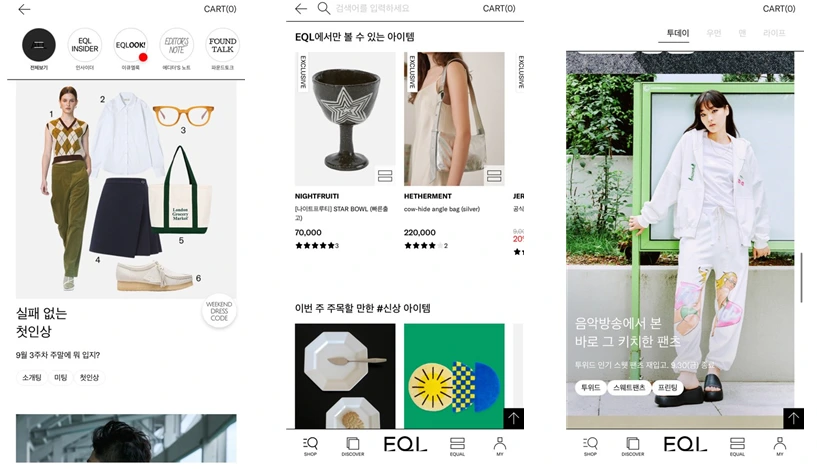Image resolution: width=817 pixels, height=469 pixels.
Task: Select the EDITORS NOTE category circle
Action: [x=176, y=45]
